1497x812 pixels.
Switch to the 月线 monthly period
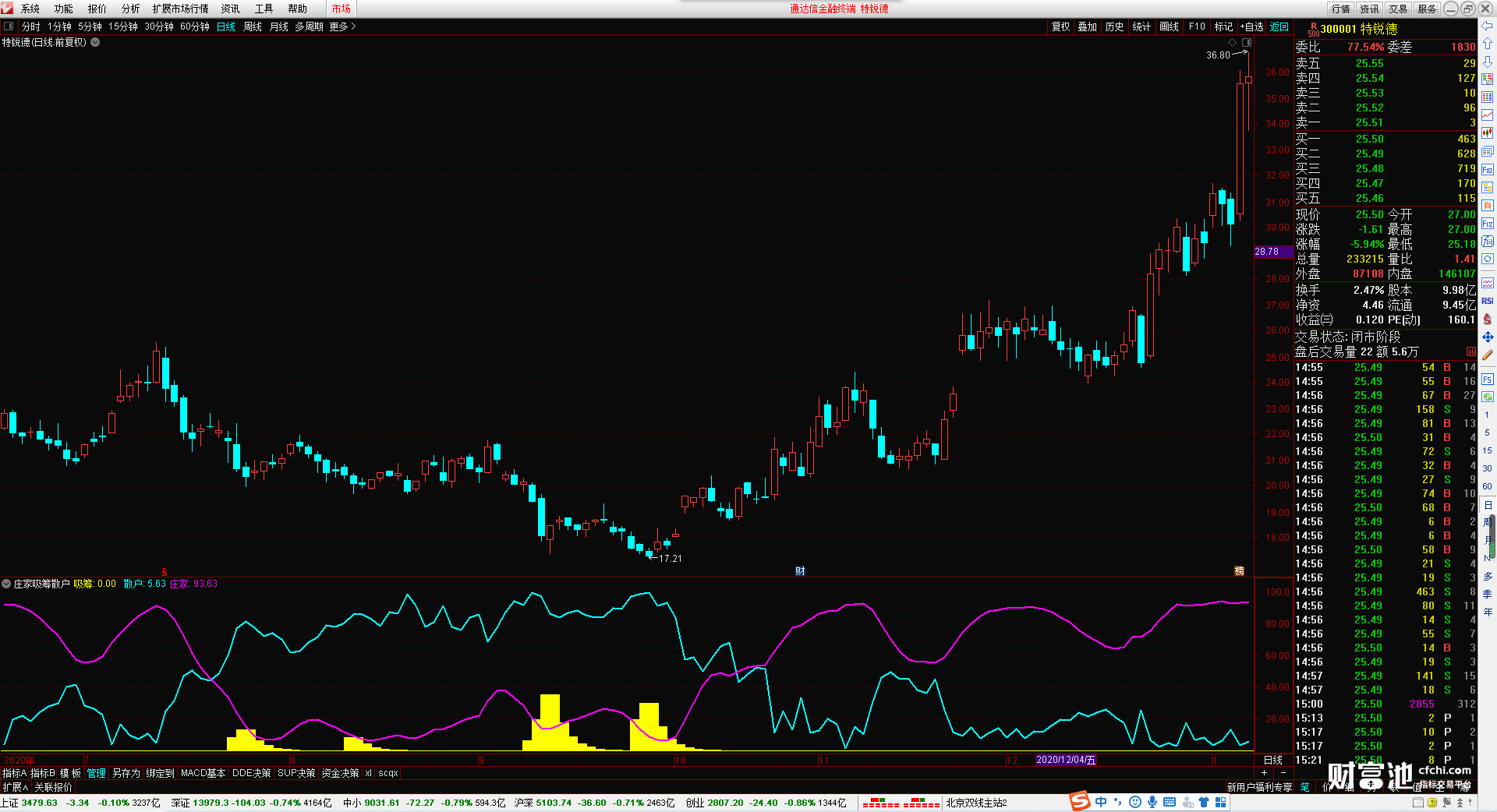279,26
